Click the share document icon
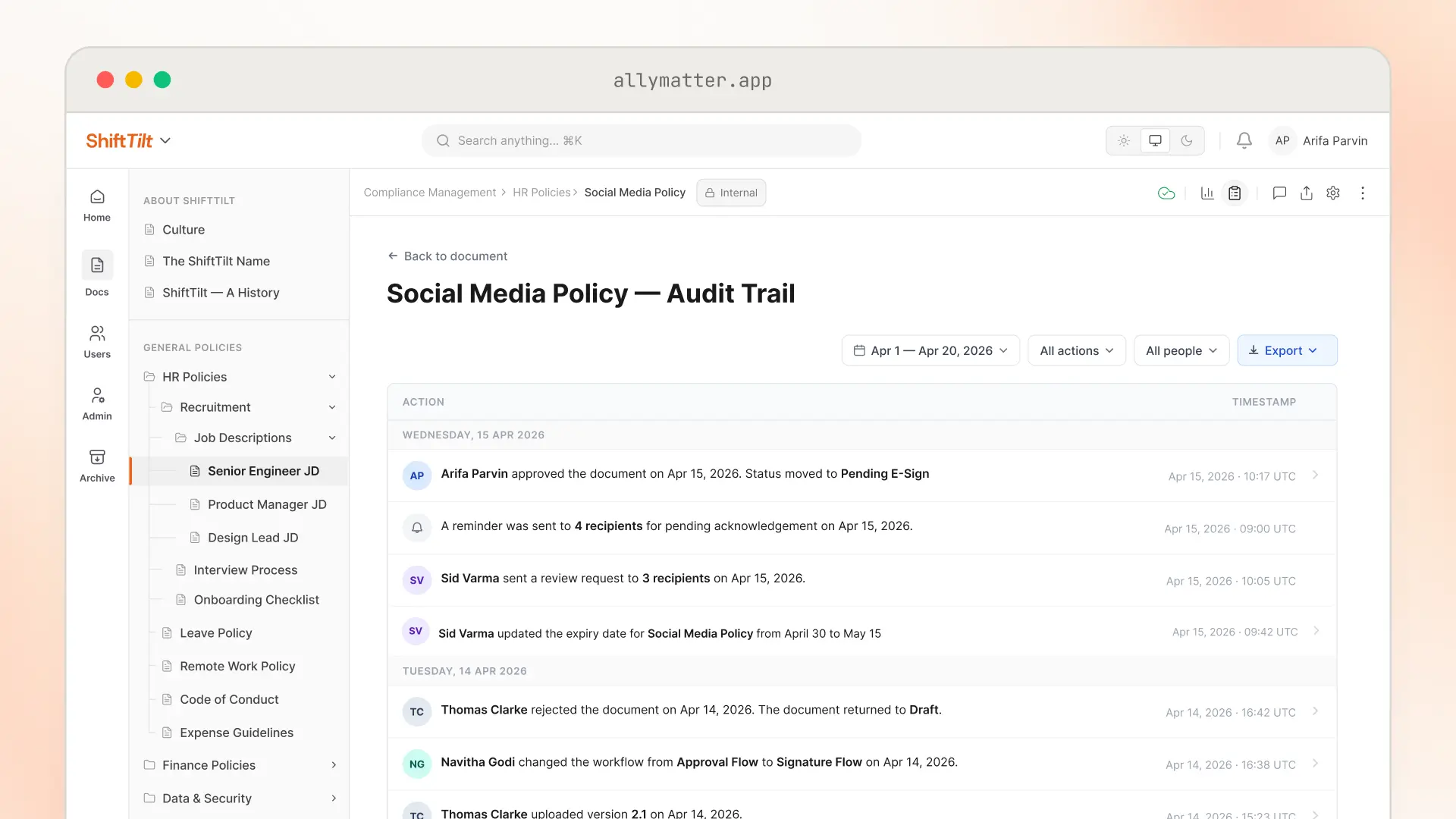The width and height of the screenshot is (1456, 819). [1306, 193]
